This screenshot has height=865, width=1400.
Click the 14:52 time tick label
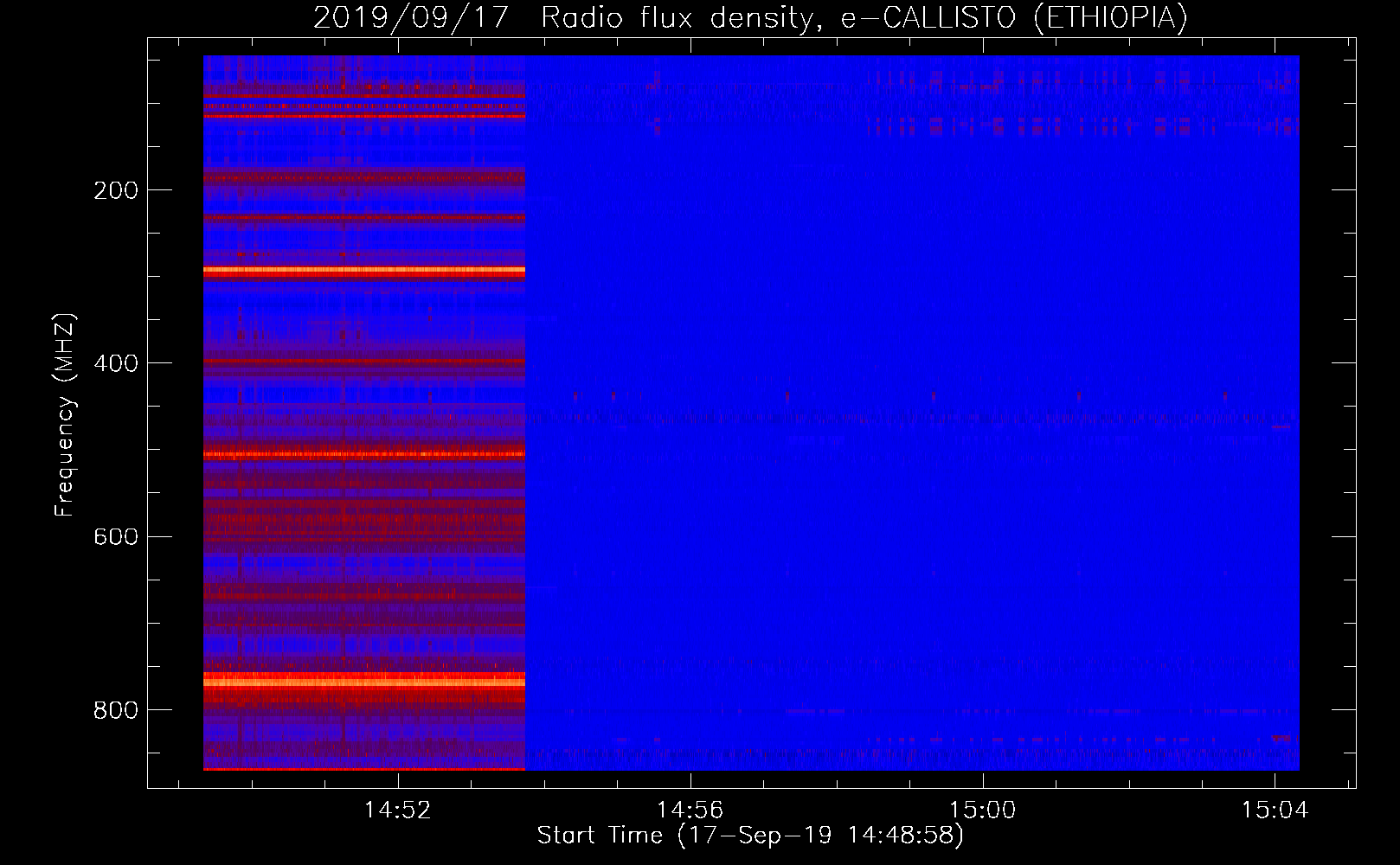[x=398, y=811]
